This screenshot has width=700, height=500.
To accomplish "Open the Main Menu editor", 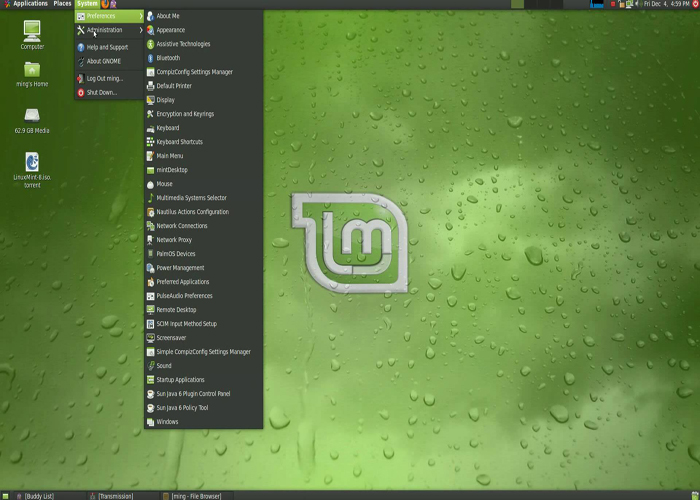I will point(203,156).
